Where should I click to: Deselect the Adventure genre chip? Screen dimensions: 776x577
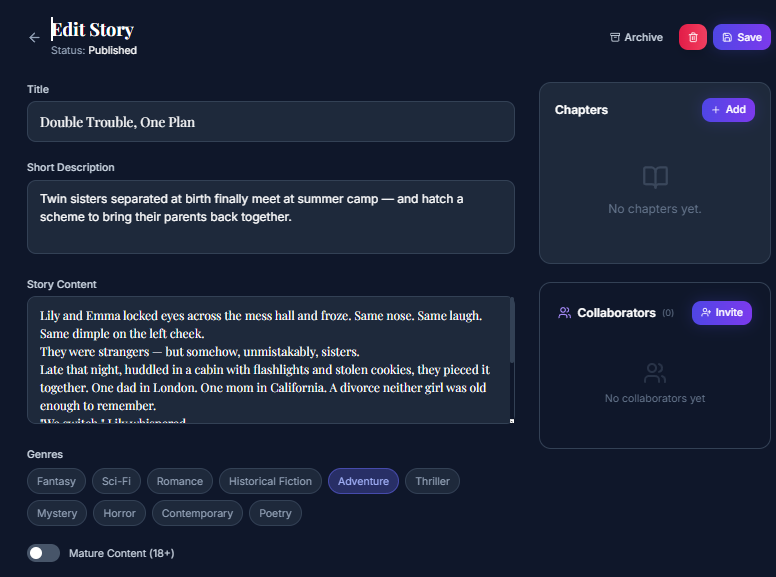click(x=363, y=481)
